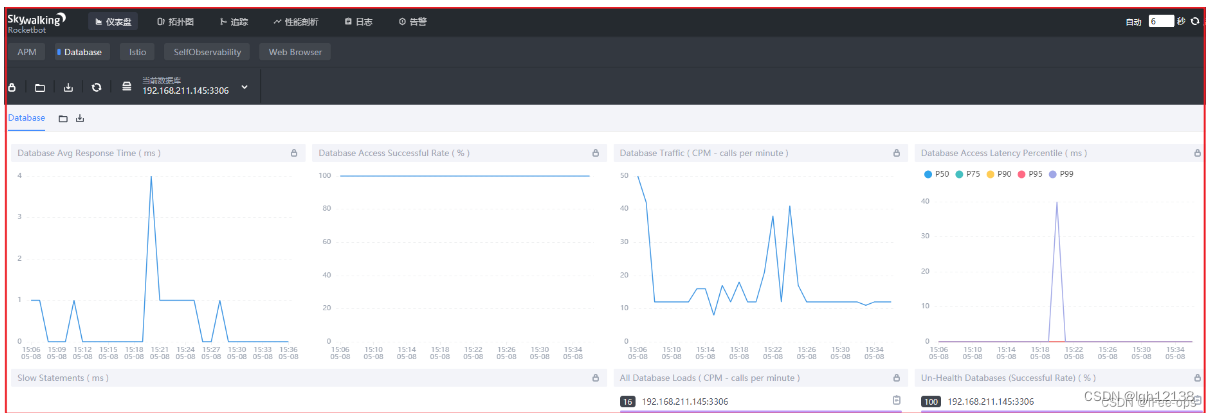The image size is (1209, 413).
Task: Open the 拓扑图 topology menu
Action: (x=176, y=22)
